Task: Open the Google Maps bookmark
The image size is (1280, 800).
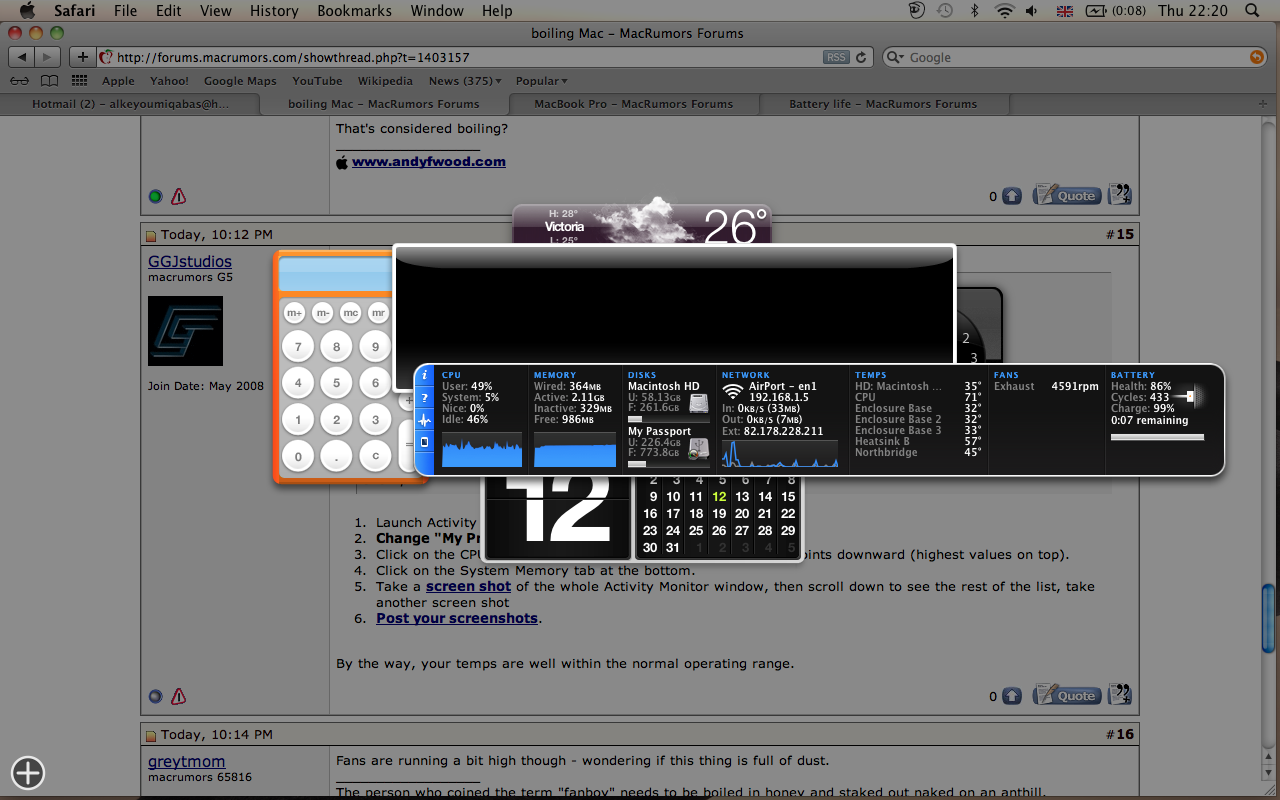Action: tap(240, 81)
